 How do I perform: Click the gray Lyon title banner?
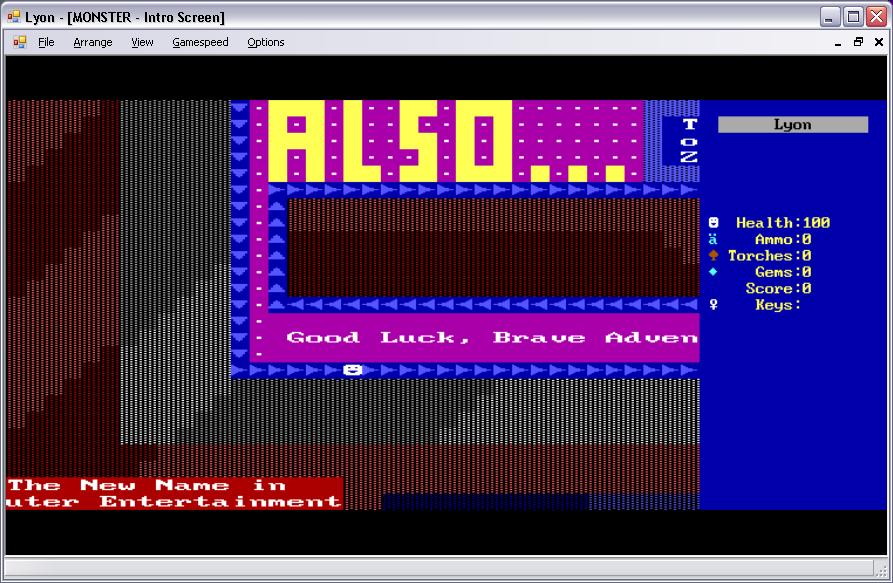coord(793,125)
